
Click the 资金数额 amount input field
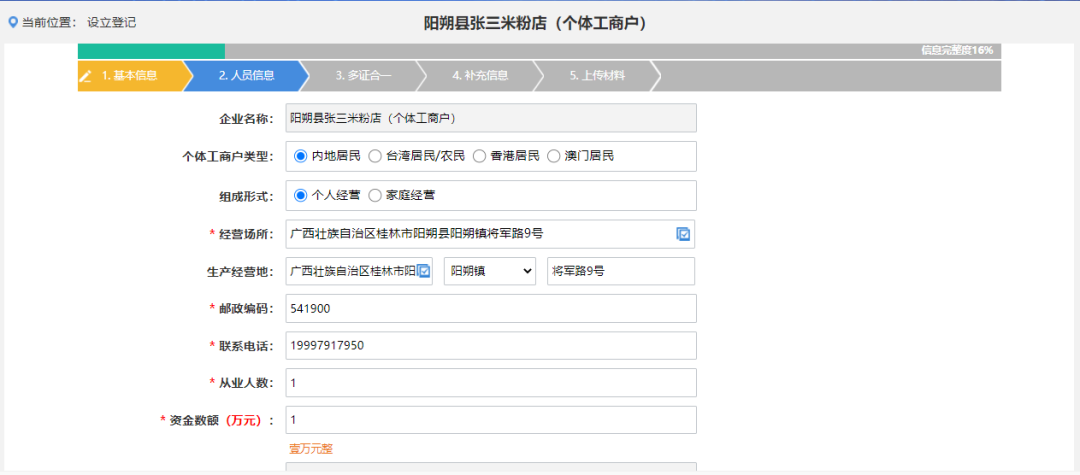click(490, 420)
